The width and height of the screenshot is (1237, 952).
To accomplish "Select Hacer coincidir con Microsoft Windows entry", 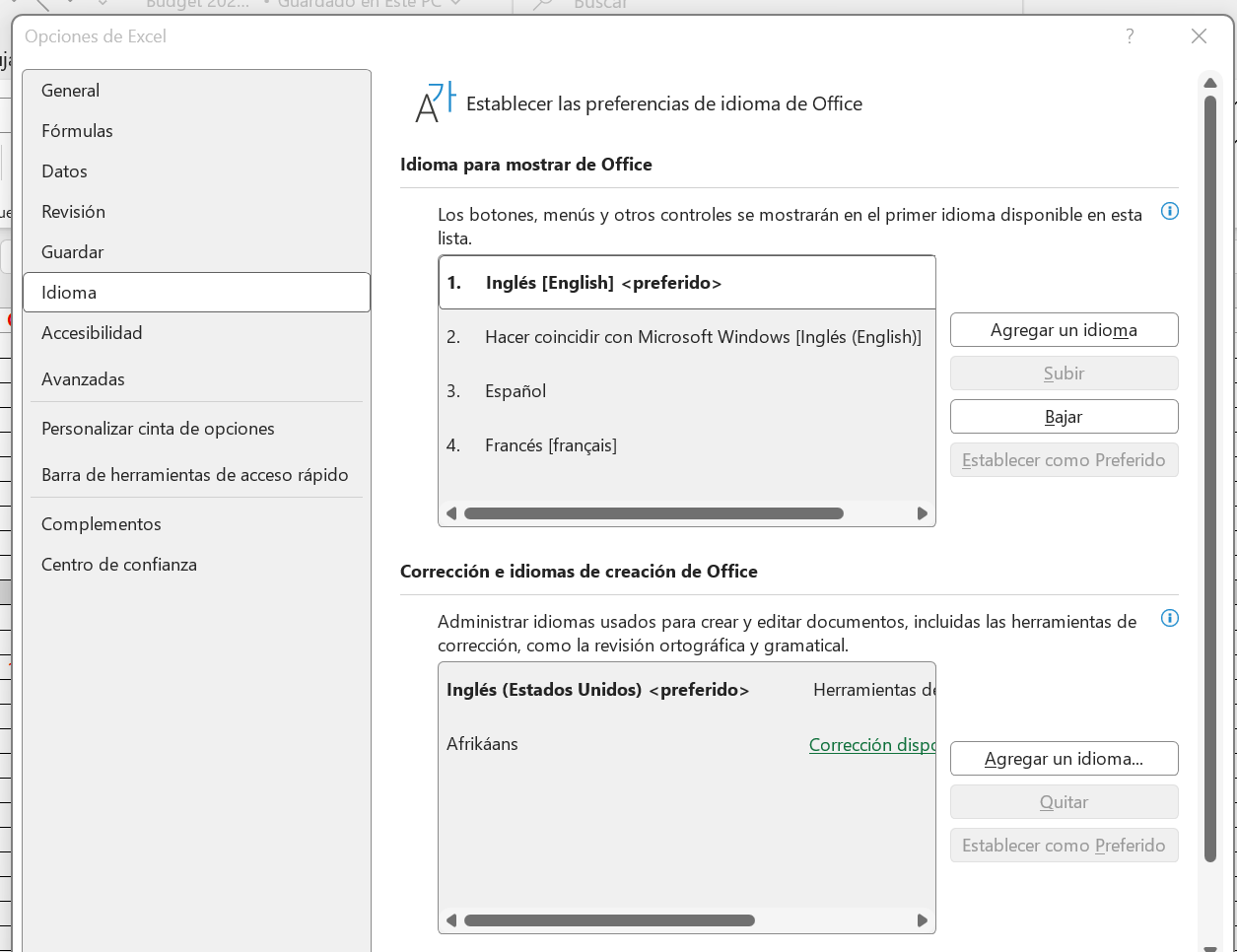I will (687, 337).
